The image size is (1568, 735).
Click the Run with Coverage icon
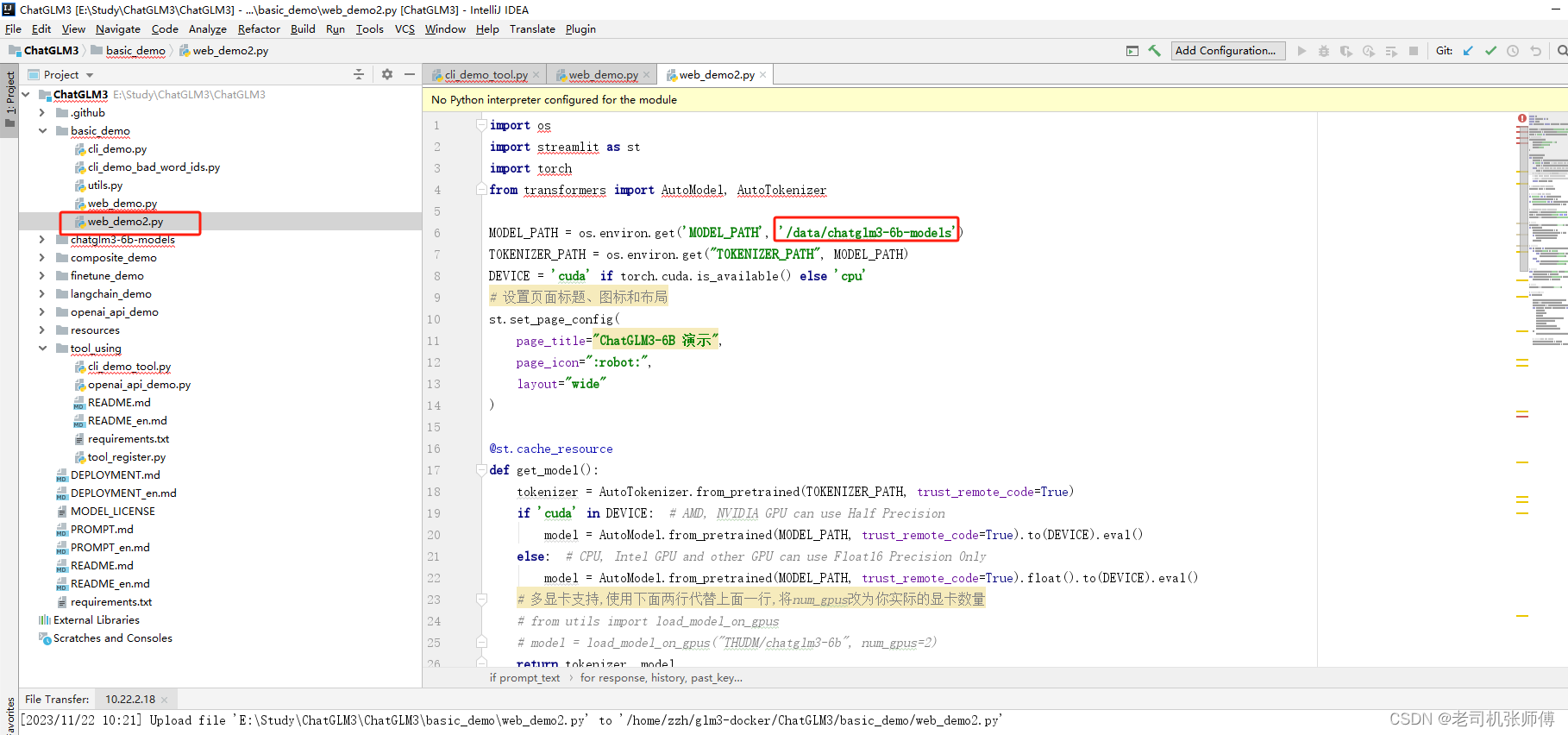(1346, 51)
